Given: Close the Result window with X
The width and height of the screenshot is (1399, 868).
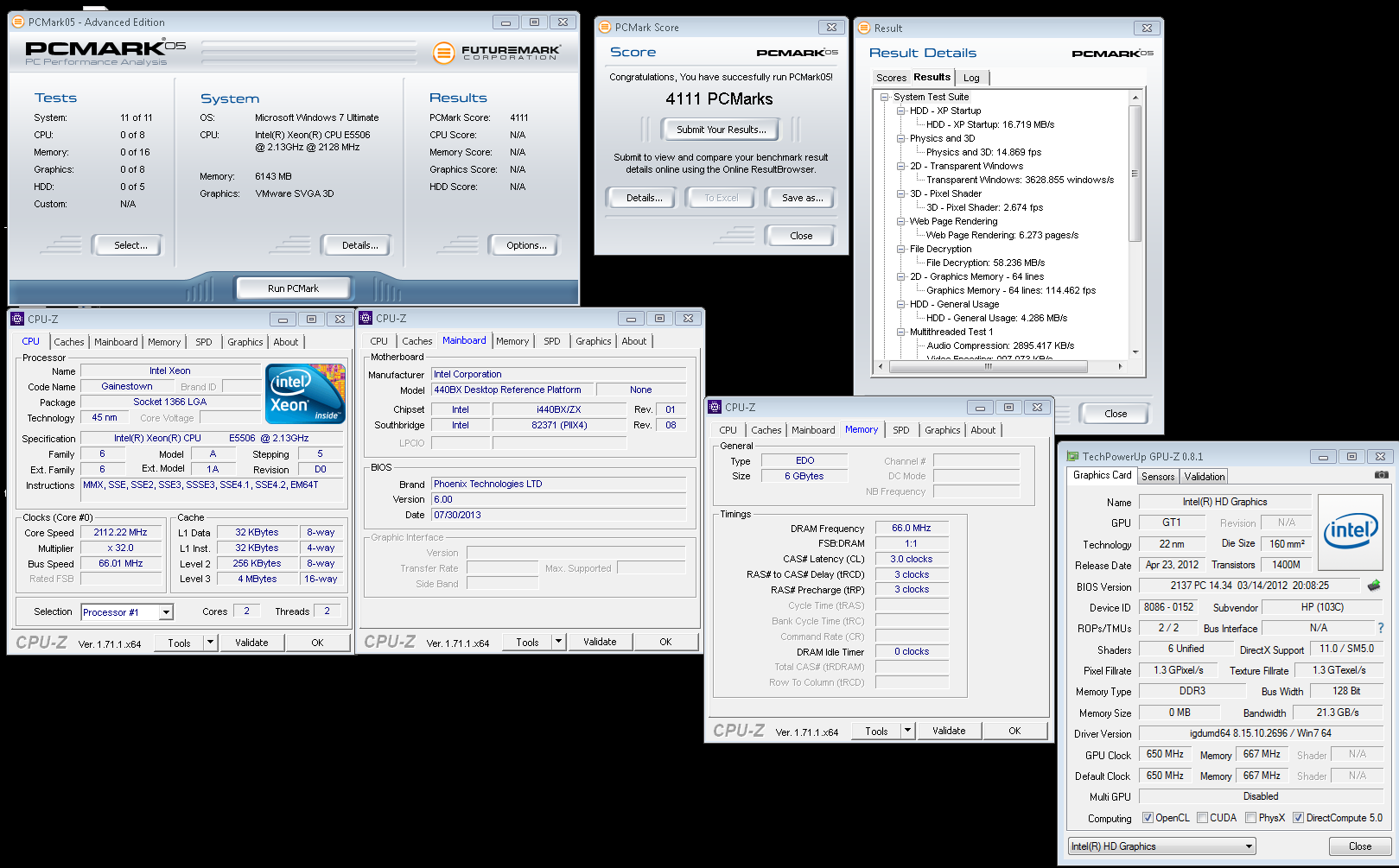Looking at the screenshot, I should click(1147, 28).
